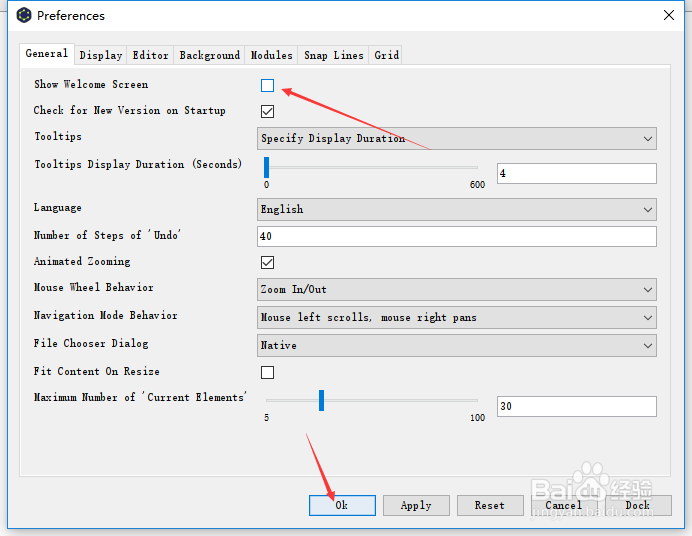692x536 pixels.
Task: Close the Preferences dialog window
Action: click(x=669, y=15)
